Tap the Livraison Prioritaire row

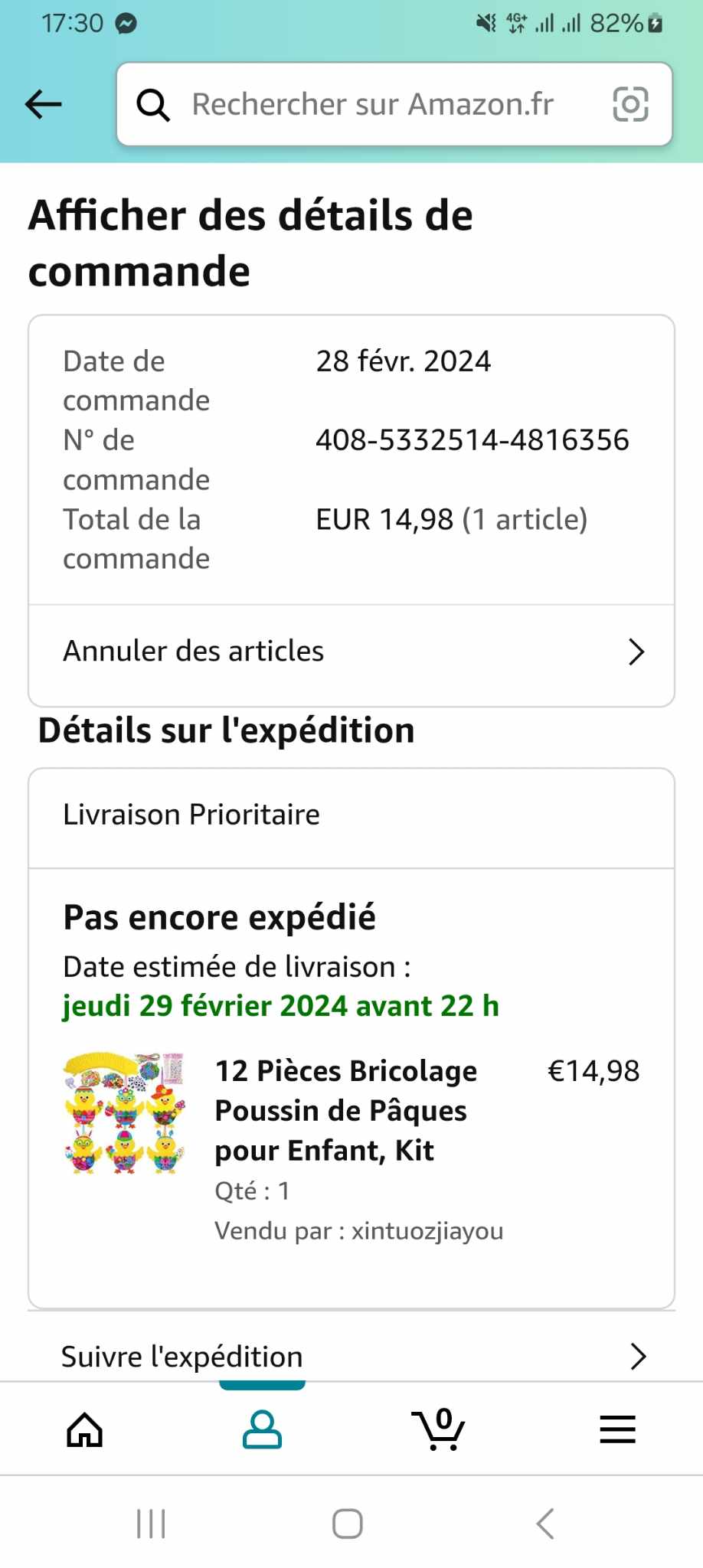[x=191, y=815]
